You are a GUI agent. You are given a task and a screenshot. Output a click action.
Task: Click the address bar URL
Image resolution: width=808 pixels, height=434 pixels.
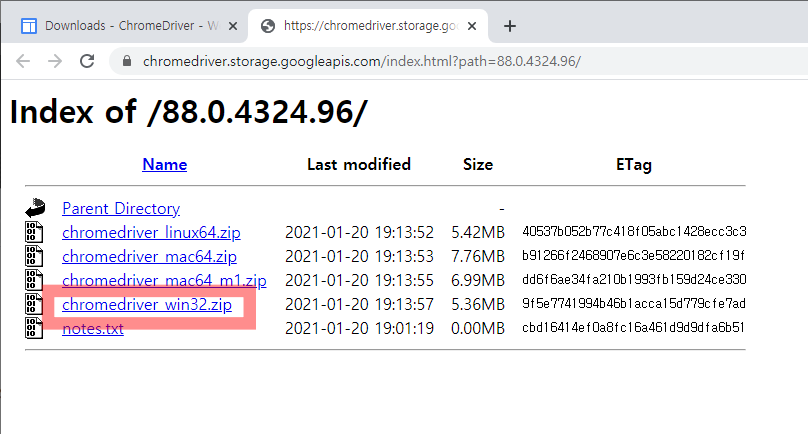click(362, 61)
